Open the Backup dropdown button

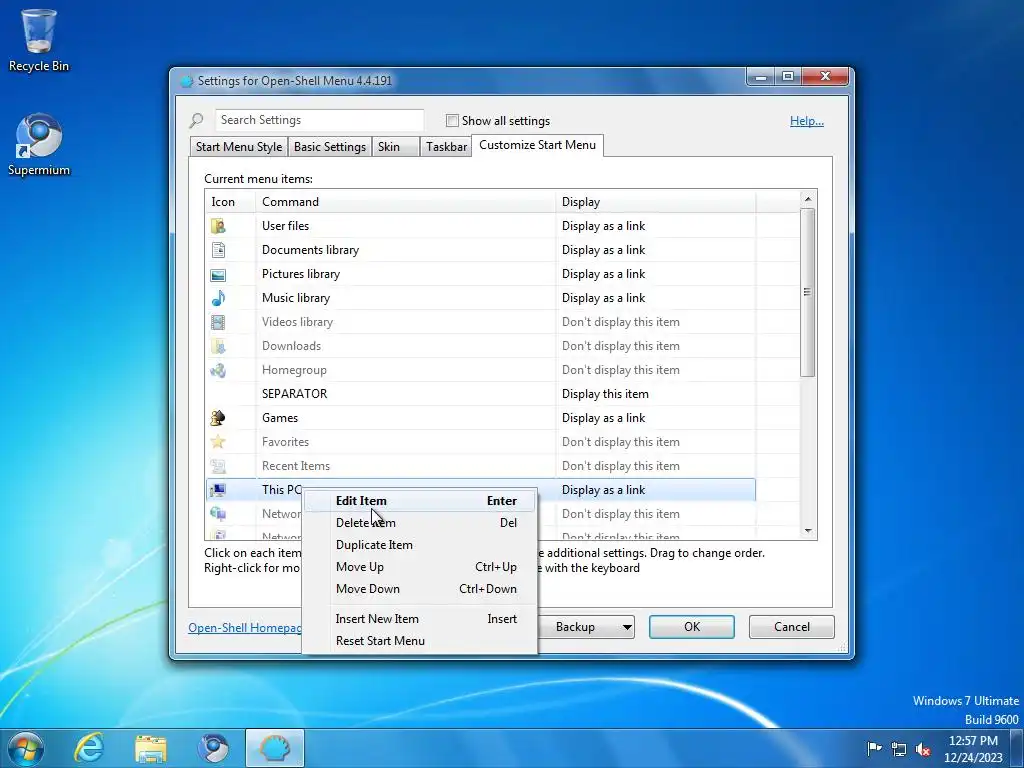[585, 627]
